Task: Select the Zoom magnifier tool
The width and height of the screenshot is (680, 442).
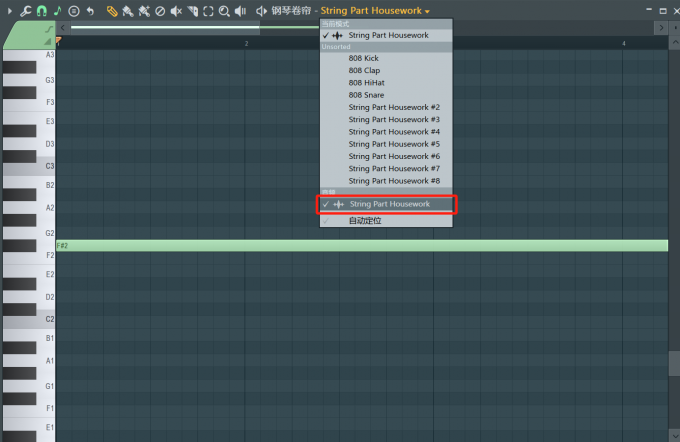Action: 224,11
